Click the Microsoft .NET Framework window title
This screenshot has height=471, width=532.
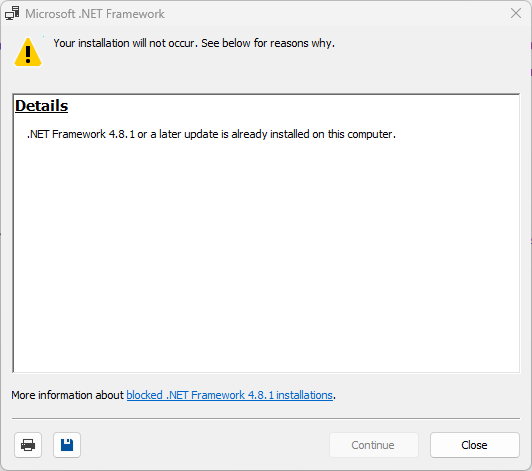coord(95,14)
